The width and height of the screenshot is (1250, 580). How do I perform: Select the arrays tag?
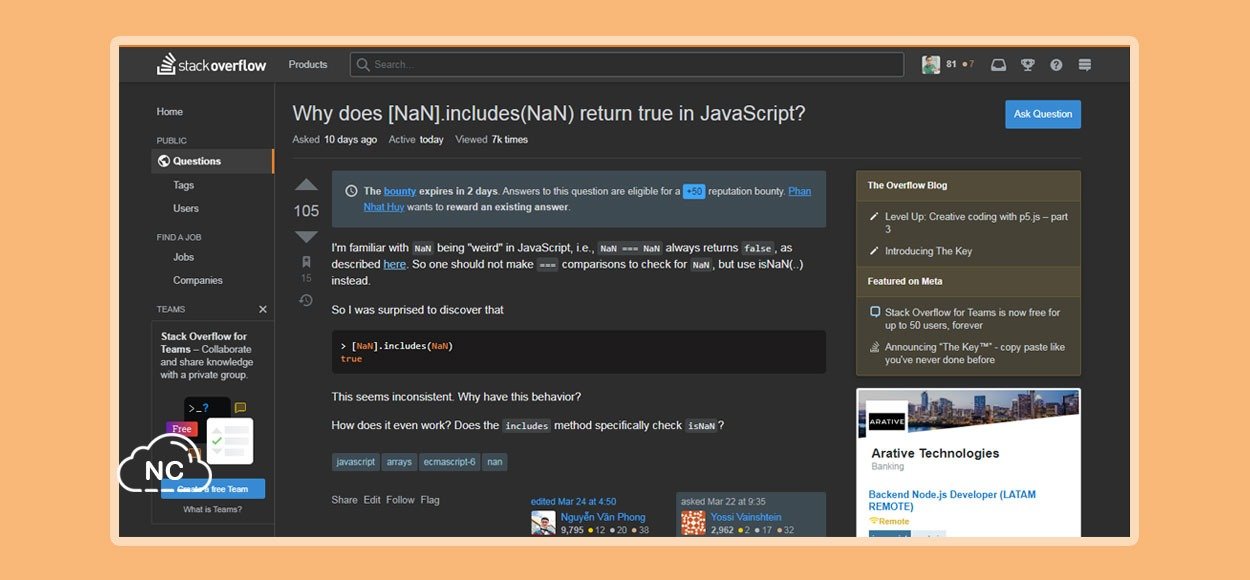(x=399, y=462)
